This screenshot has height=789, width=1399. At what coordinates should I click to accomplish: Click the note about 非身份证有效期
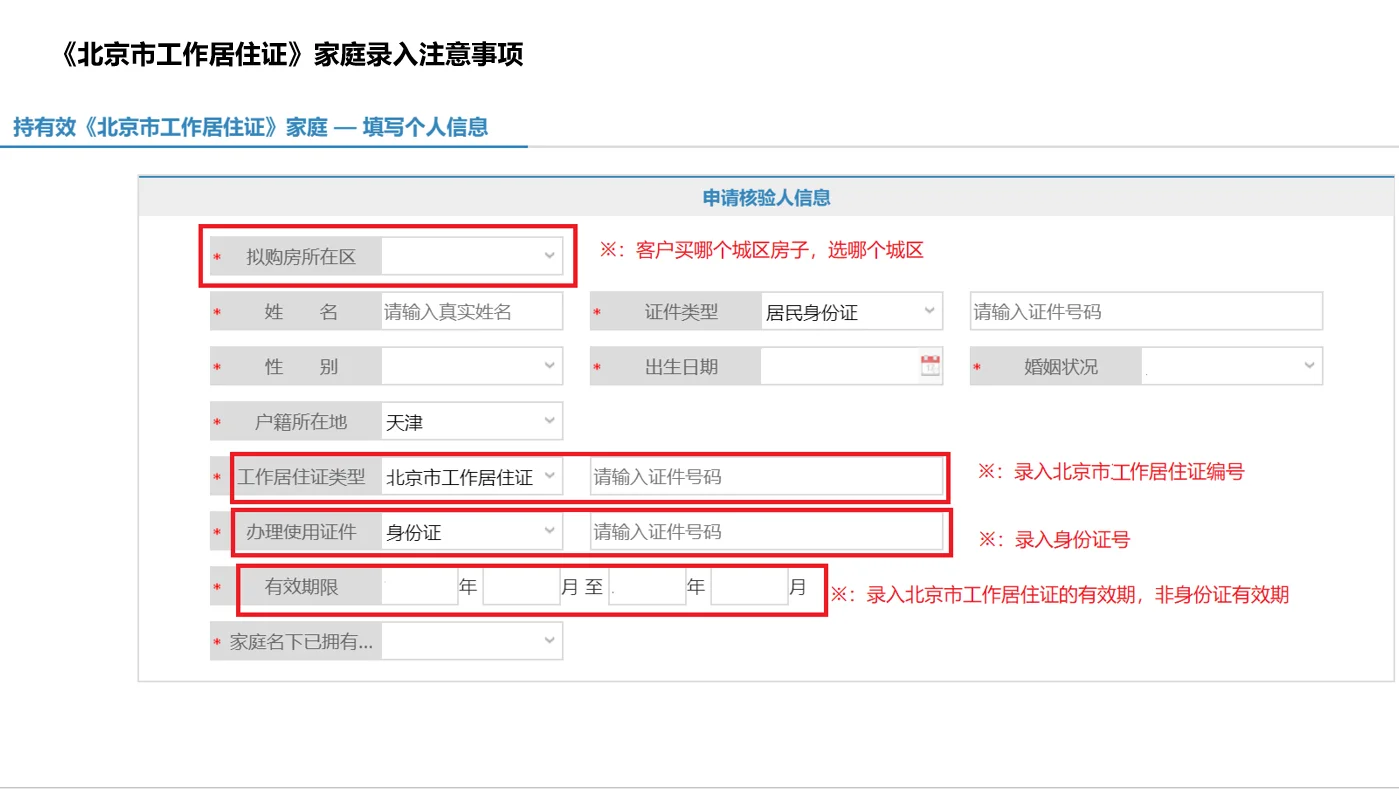pyautogui.click(x=1060, y=595)
